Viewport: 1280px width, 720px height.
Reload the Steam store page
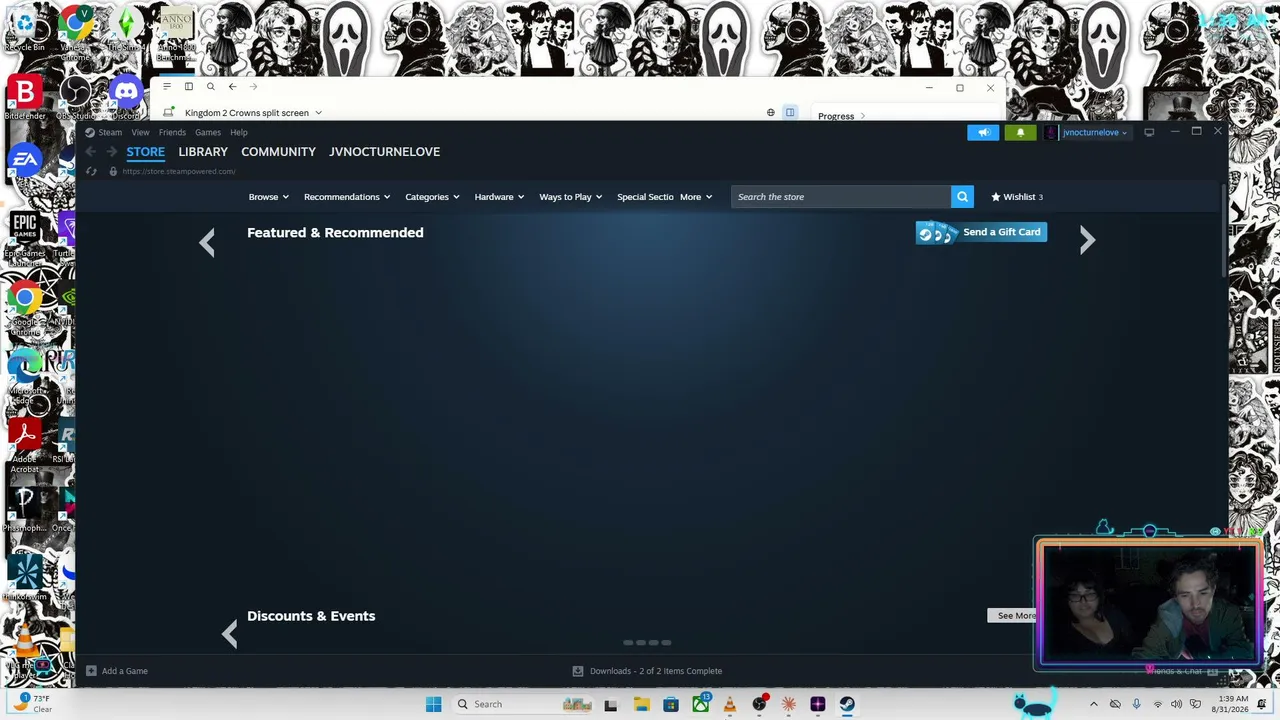coord(91,171)
